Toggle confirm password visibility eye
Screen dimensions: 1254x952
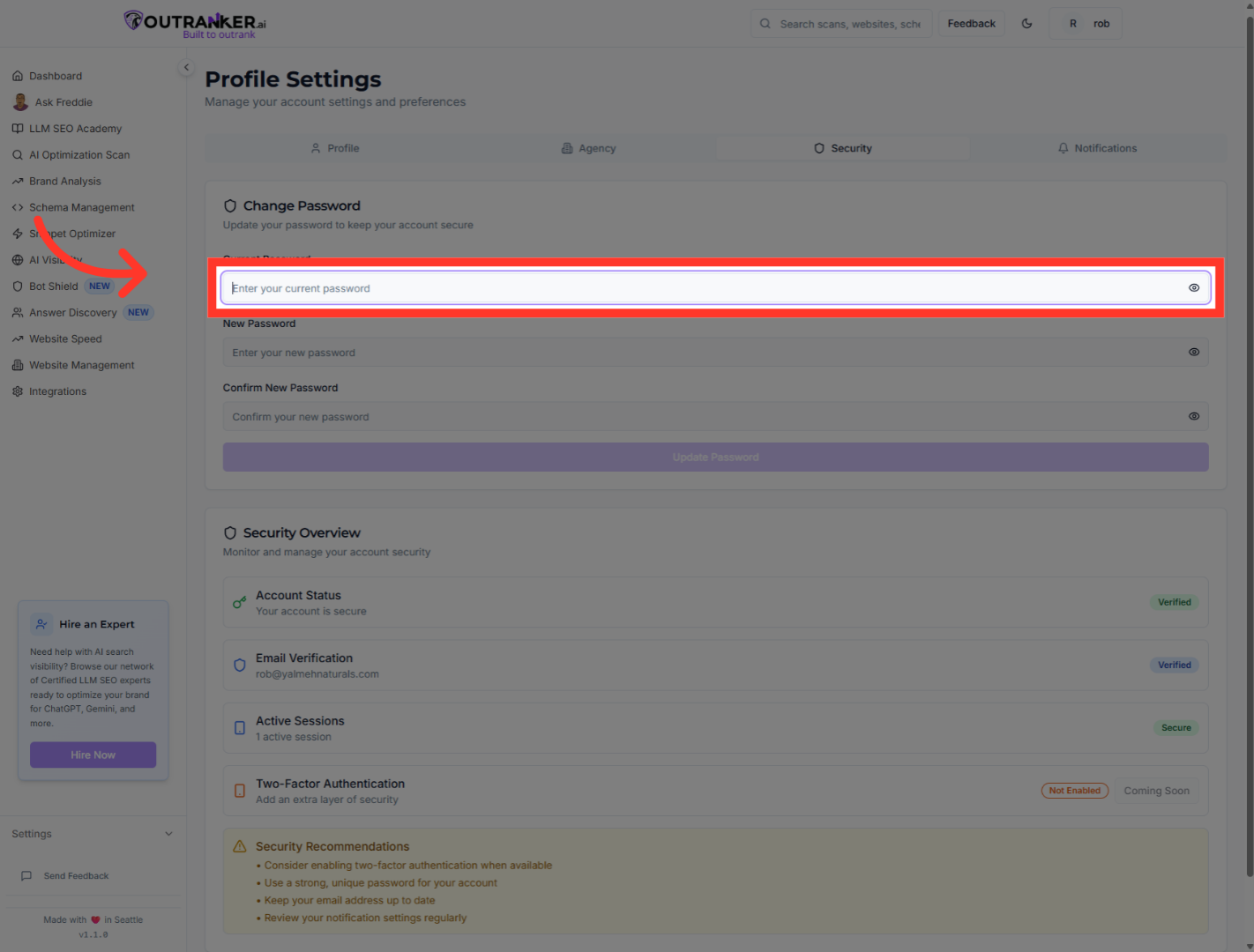pos(1194,417)
